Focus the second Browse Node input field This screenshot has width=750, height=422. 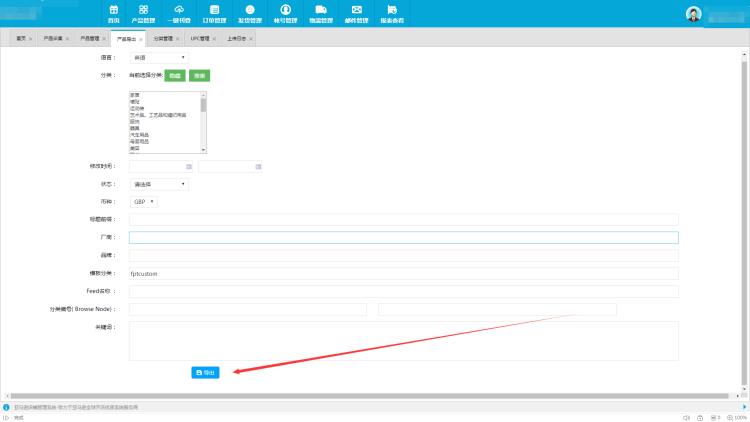497,310
